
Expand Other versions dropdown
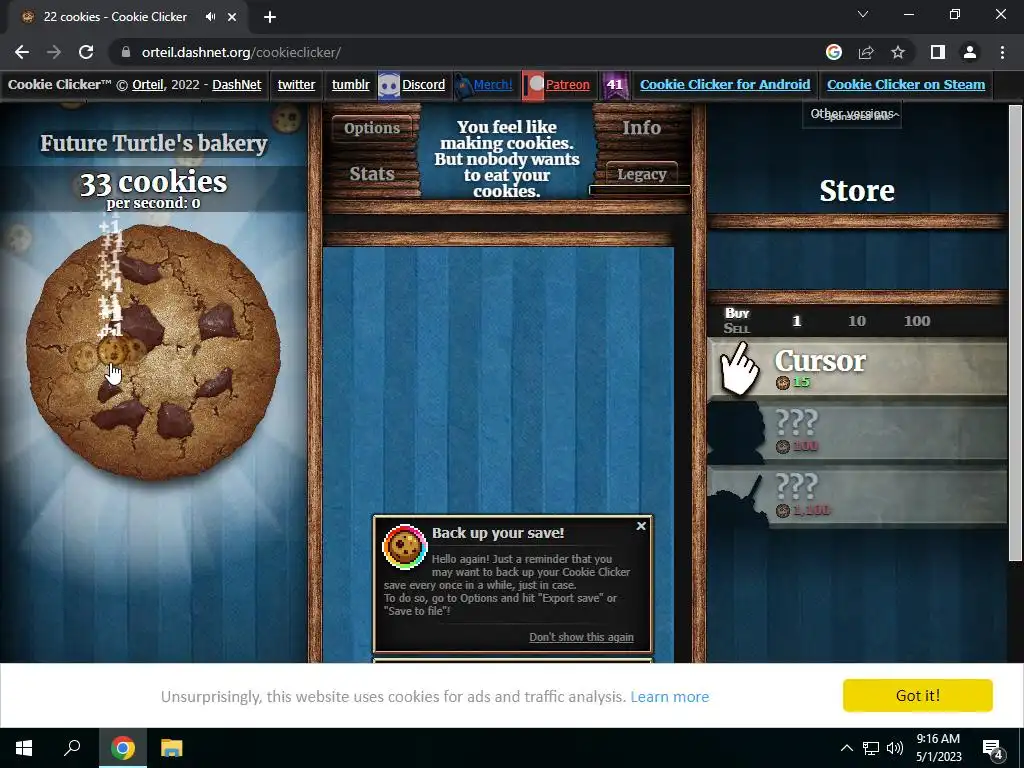coord(852,114)
